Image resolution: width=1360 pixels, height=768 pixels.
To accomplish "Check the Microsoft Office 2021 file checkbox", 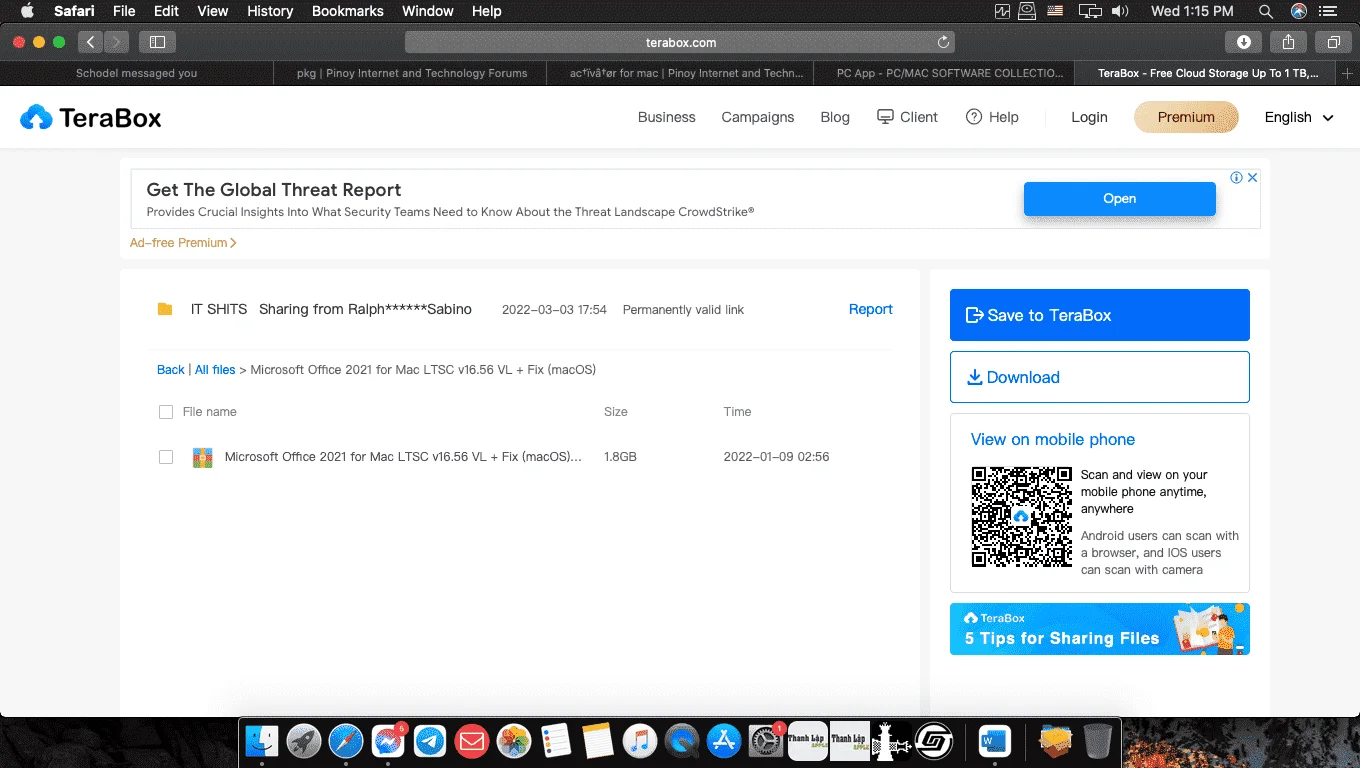I will pos(166,457).
